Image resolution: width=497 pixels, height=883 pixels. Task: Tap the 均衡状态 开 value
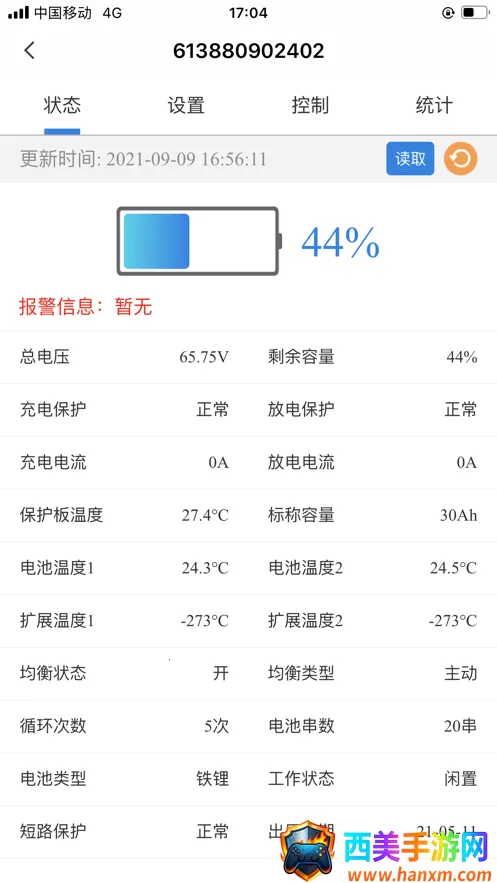pyautogui.click(x=221, y=674)
